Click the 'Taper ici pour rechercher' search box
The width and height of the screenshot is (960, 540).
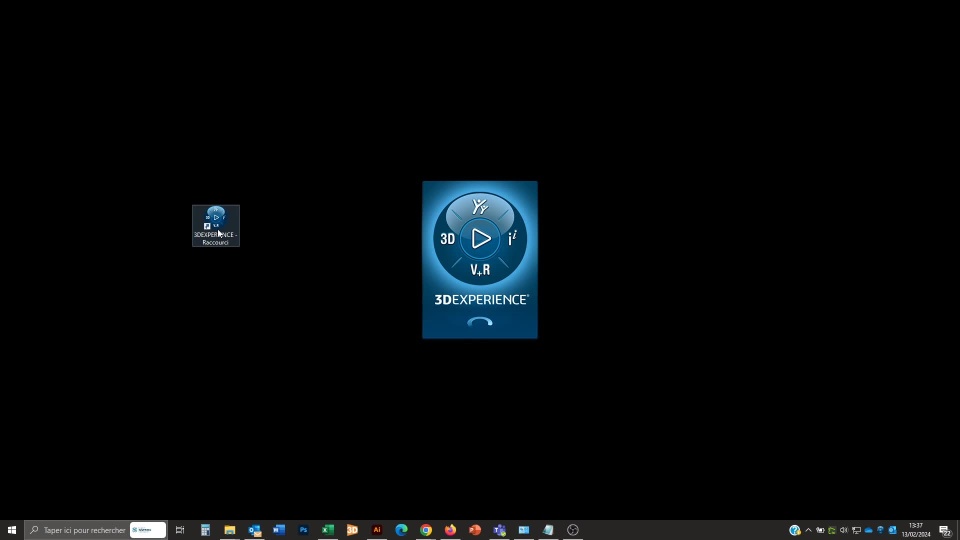(96, 530)
